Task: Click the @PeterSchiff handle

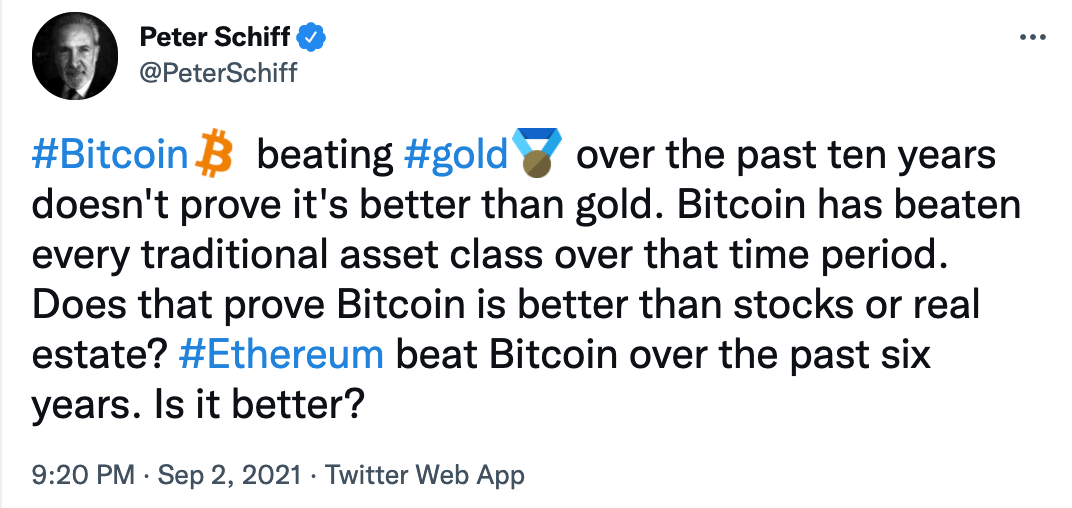Action: tap(217, 72)
